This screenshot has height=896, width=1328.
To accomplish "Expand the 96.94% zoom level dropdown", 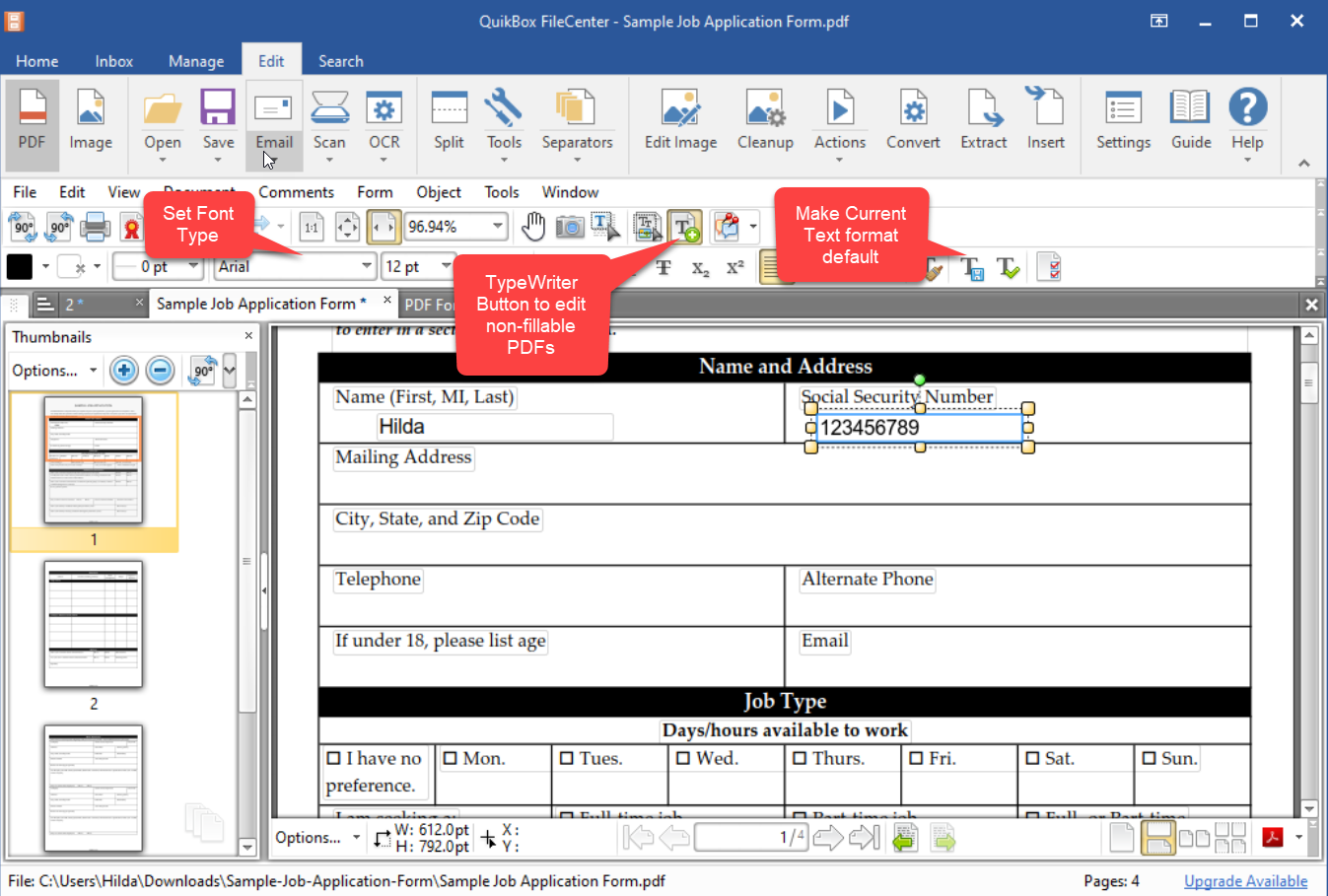I will pyautogui.click(x=498, y=227).
